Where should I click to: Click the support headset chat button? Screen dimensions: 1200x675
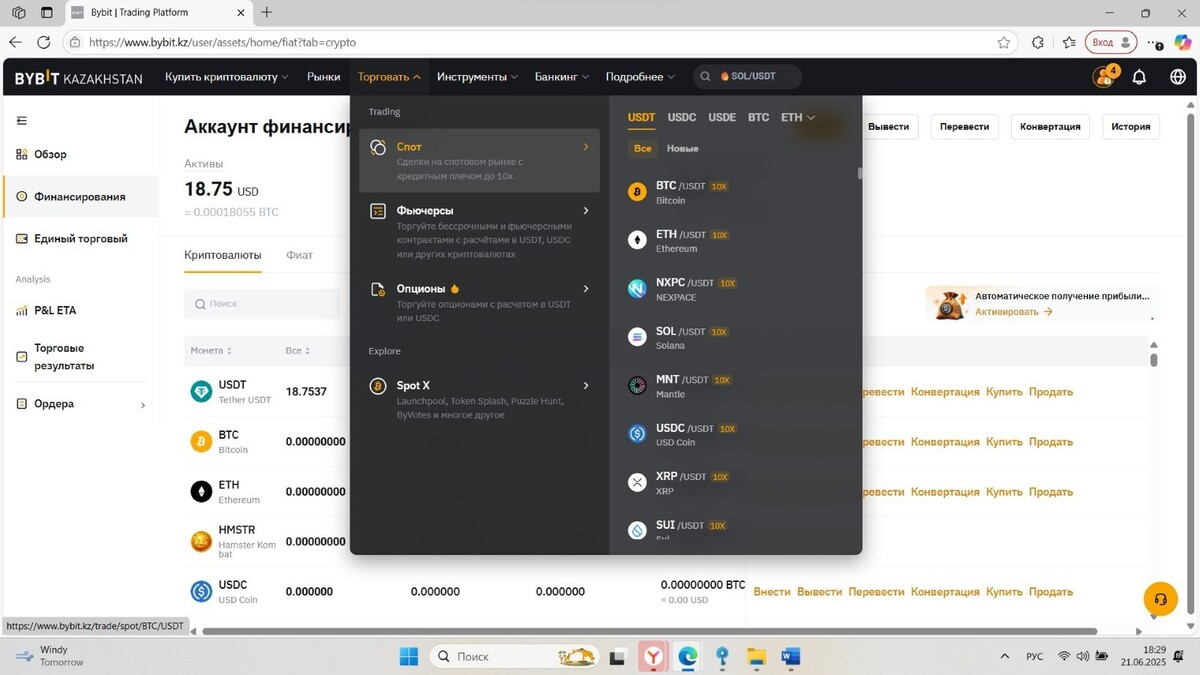pyautogui.click(x=1160, y=599)
